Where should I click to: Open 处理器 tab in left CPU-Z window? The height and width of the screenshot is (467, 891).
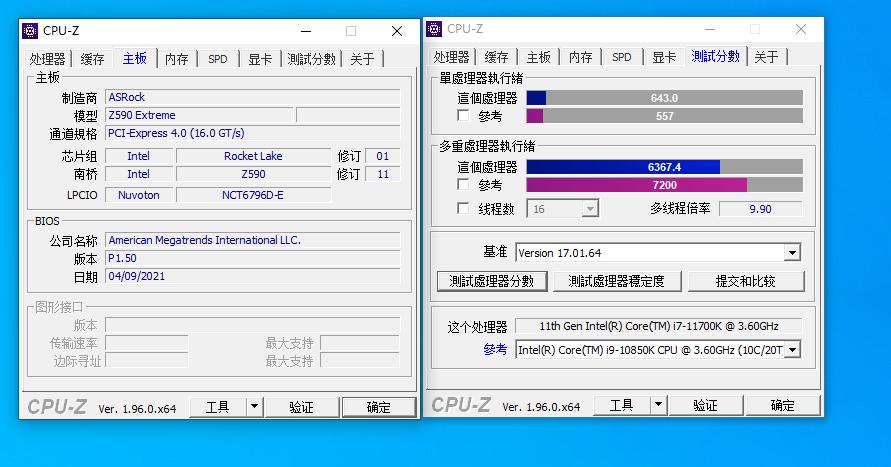[48, 59]
